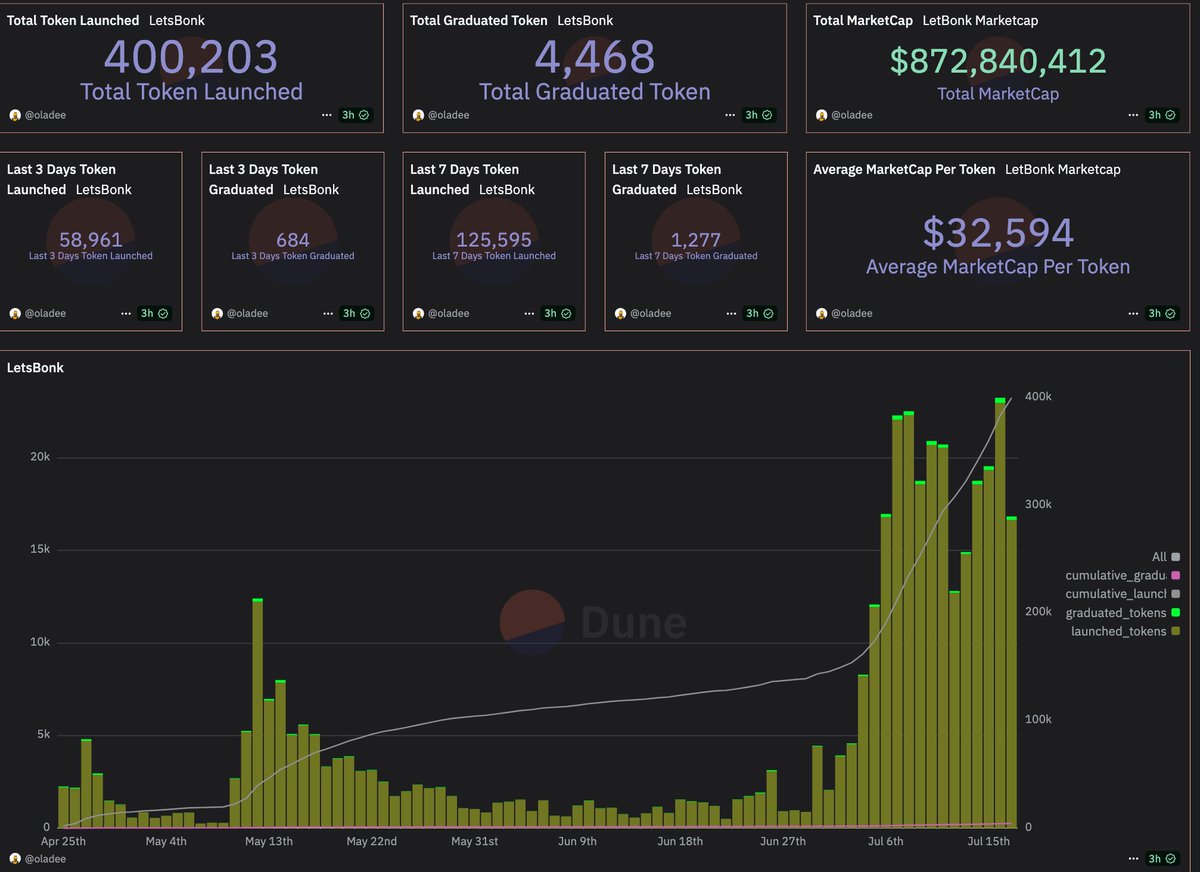
Task: Open @oladee profile on Average MarketCap Per Token card
Action: pos(851,313)
